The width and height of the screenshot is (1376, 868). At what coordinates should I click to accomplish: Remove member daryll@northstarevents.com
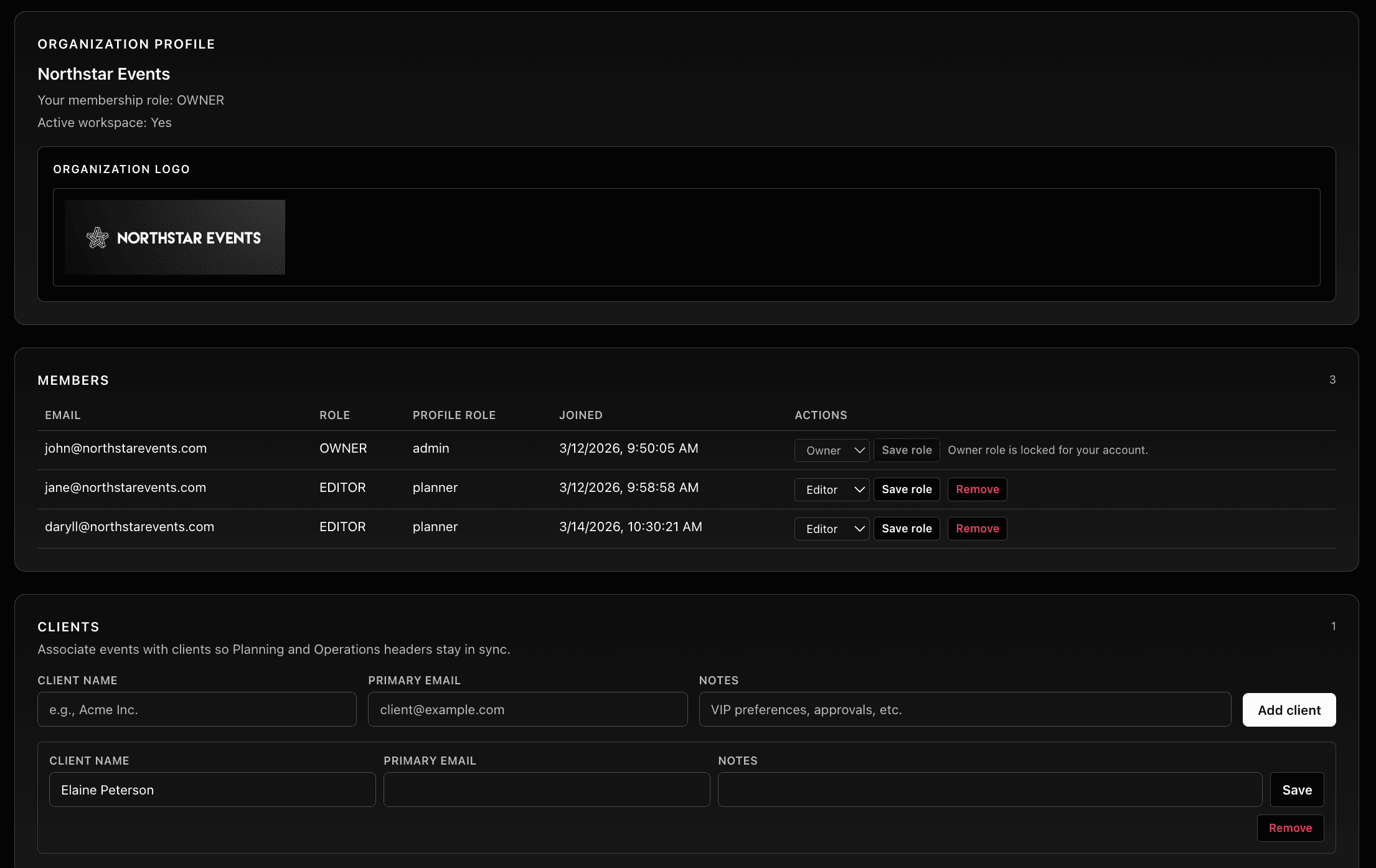(x=977, y=528)
